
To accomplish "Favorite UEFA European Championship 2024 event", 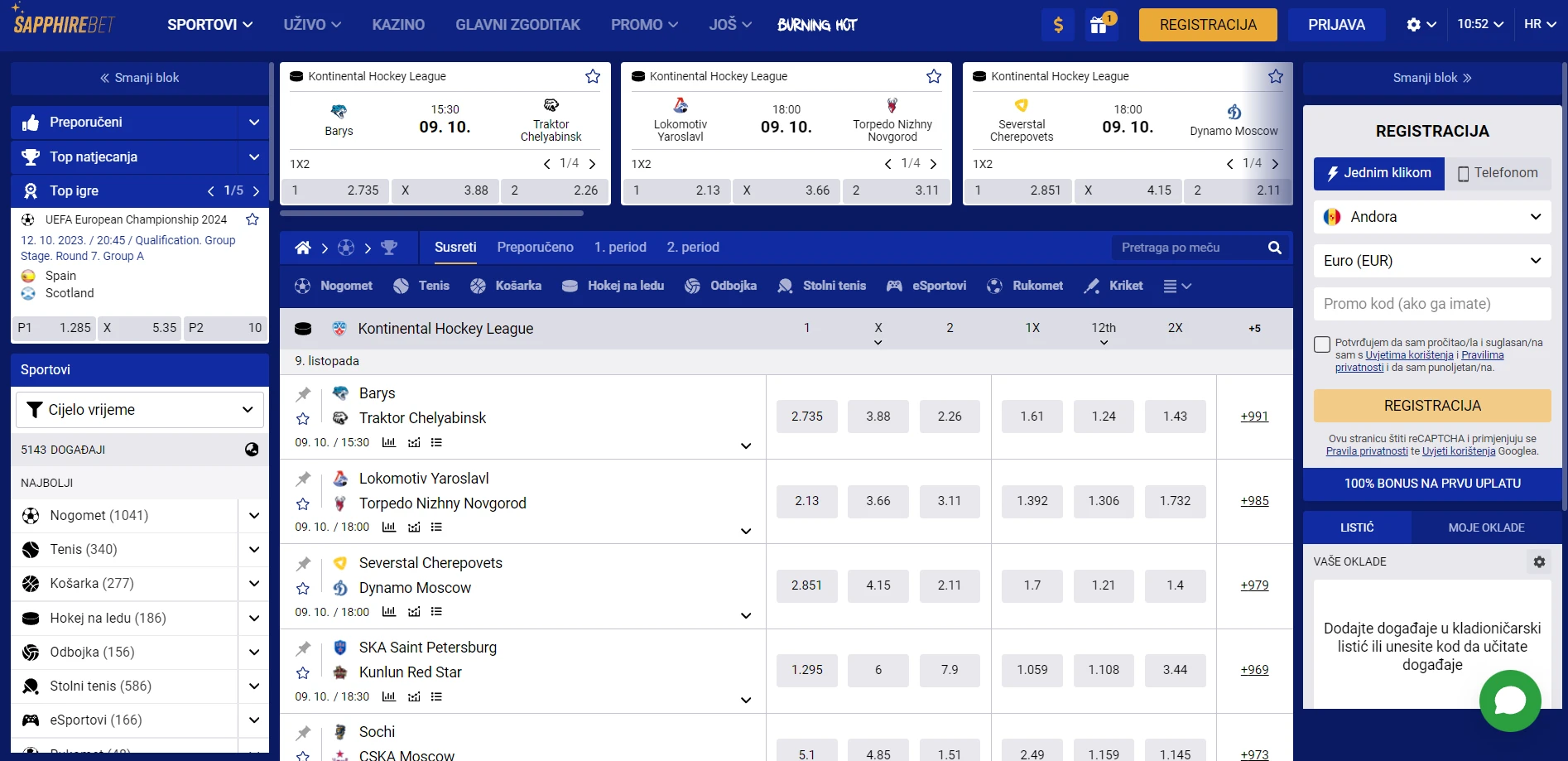I will click(x=253, y=219).
